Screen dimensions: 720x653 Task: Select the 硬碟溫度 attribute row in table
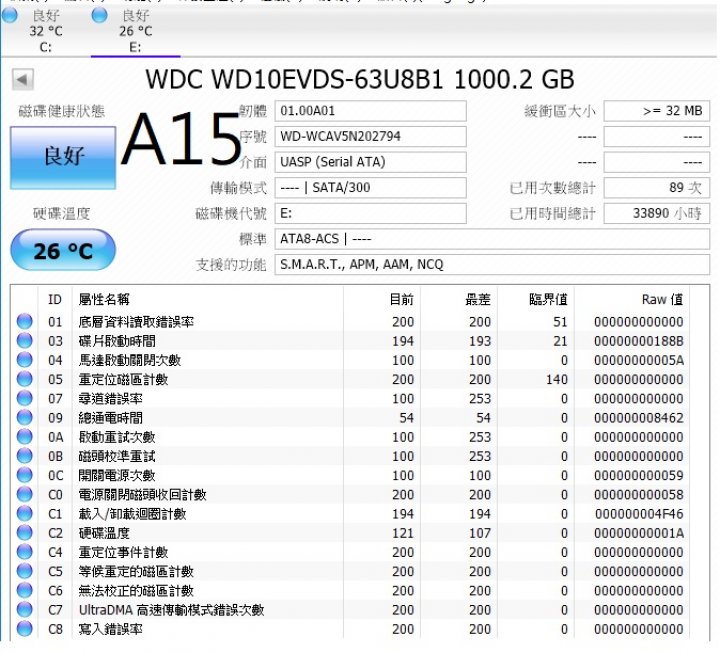[x=350, y=533]
